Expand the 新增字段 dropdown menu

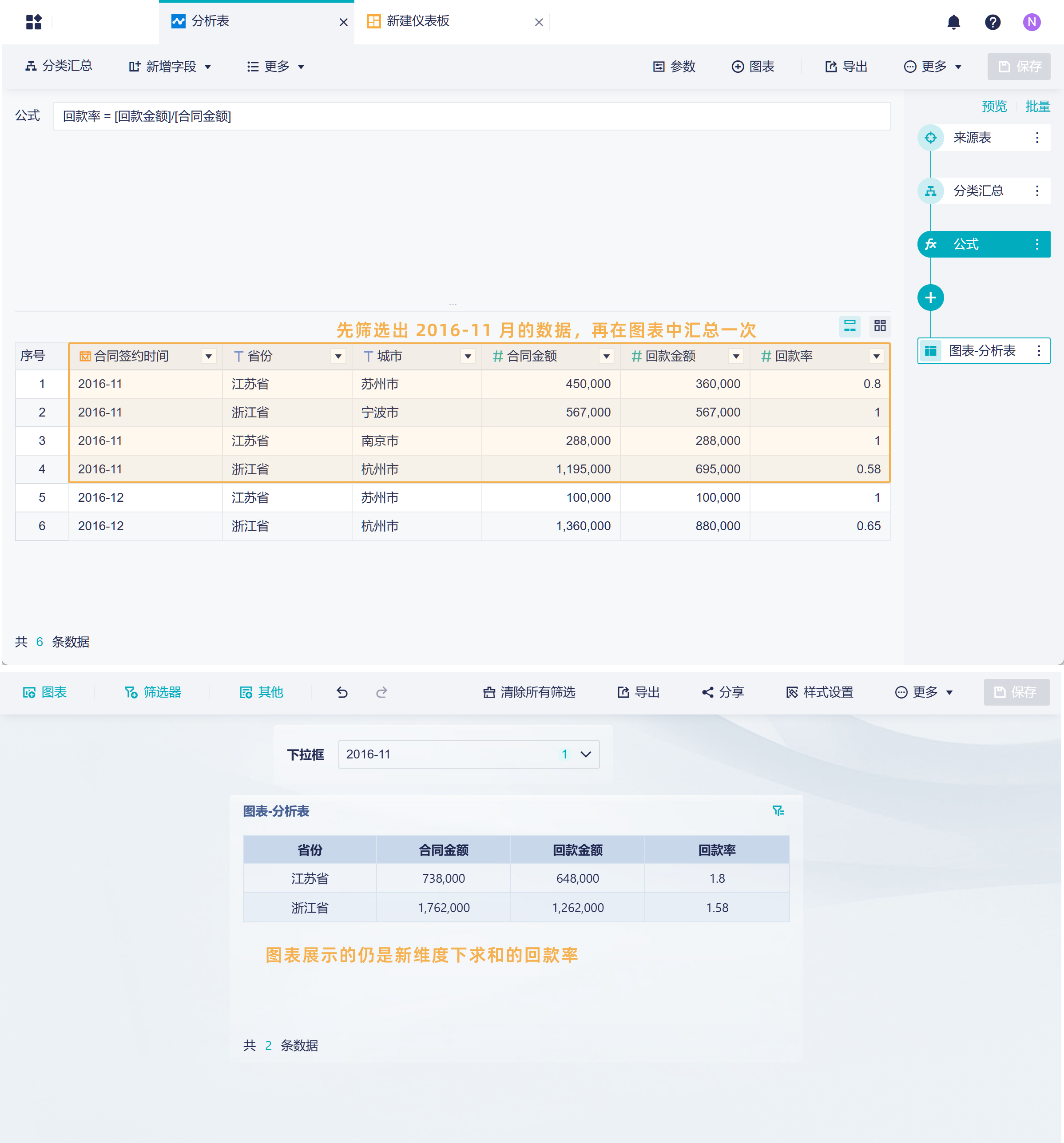[170, 67]
